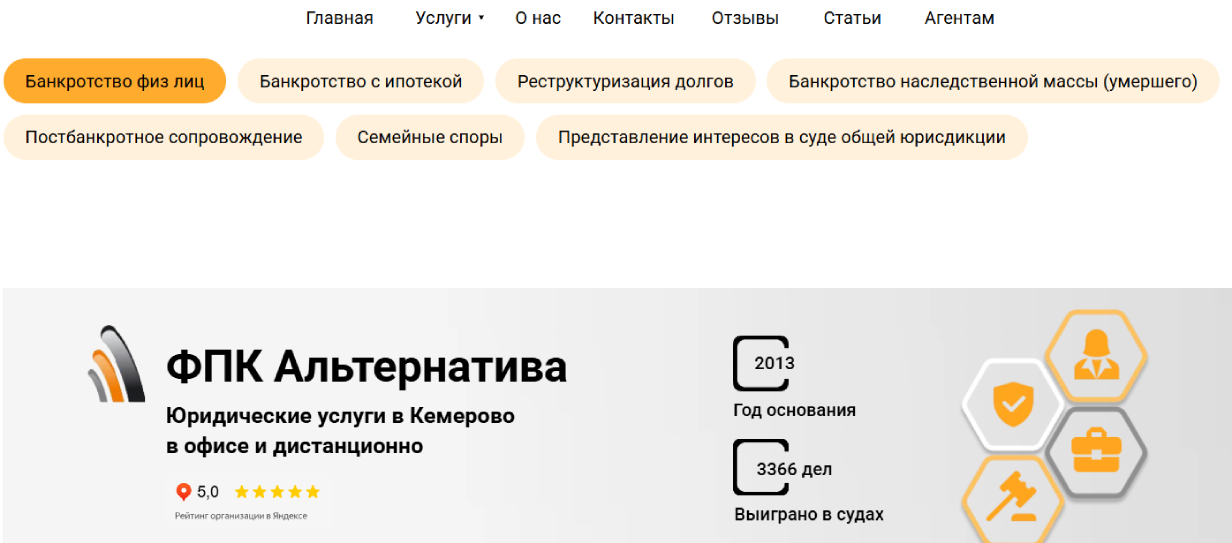Click Рейтинг организации в Яндексе caption
Viewport: 1232px width, 543px height.
241,516
